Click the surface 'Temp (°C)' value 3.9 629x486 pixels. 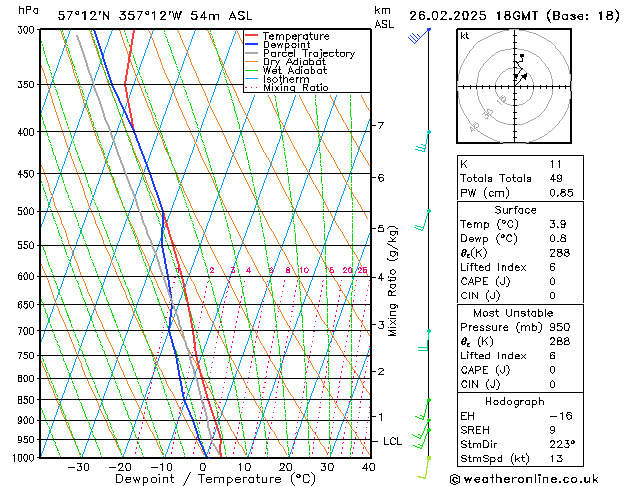point(558,224)
